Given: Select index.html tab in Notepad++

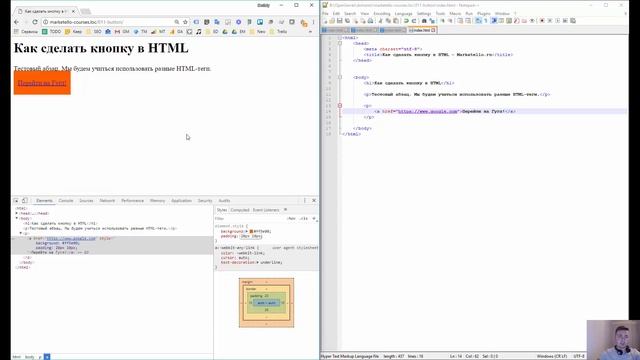Looking at the screenshot, I should [x=421, y=30].
